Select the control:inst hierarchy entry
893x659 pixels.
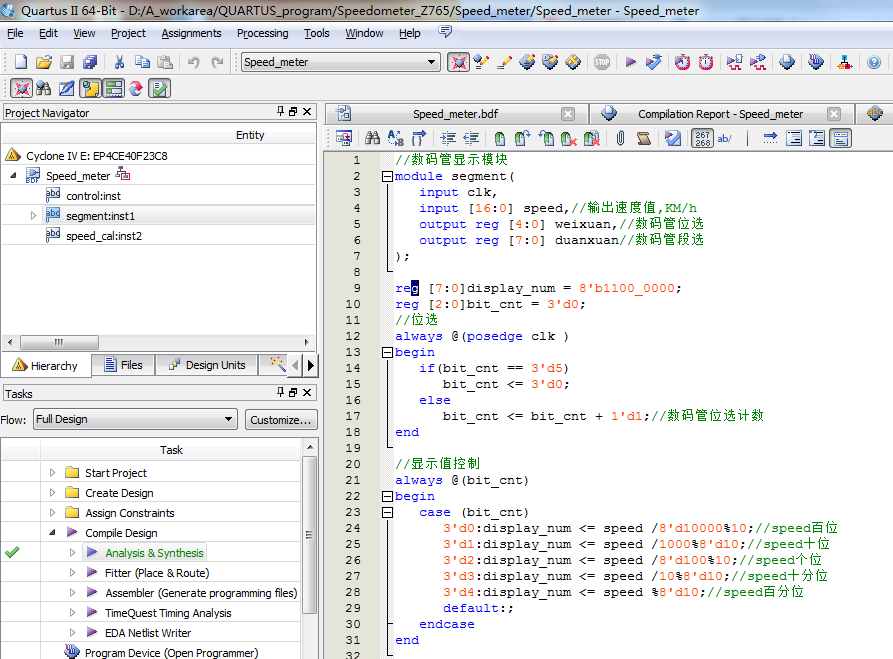[x=93, y=196]
